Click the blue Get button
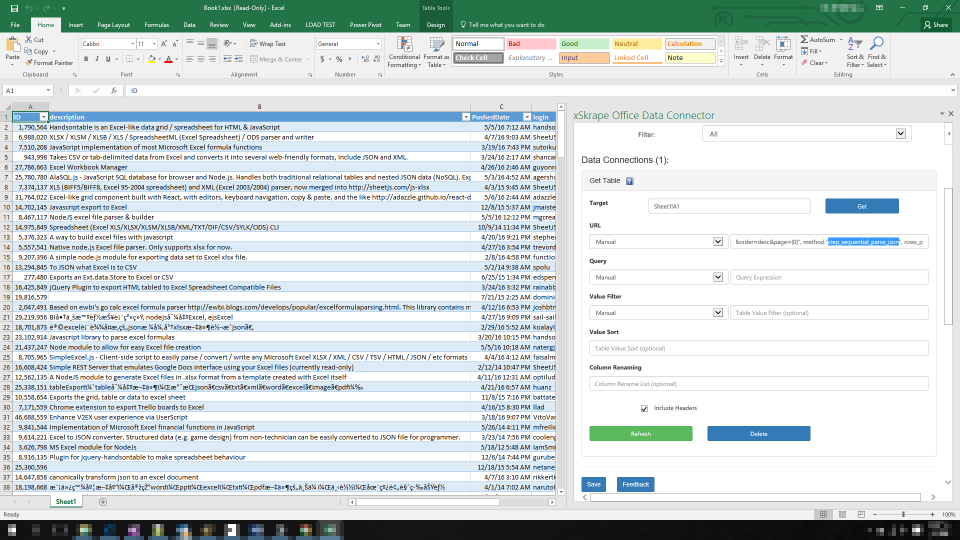This screenshot has height=540, width=960. (x=861, y=206)
